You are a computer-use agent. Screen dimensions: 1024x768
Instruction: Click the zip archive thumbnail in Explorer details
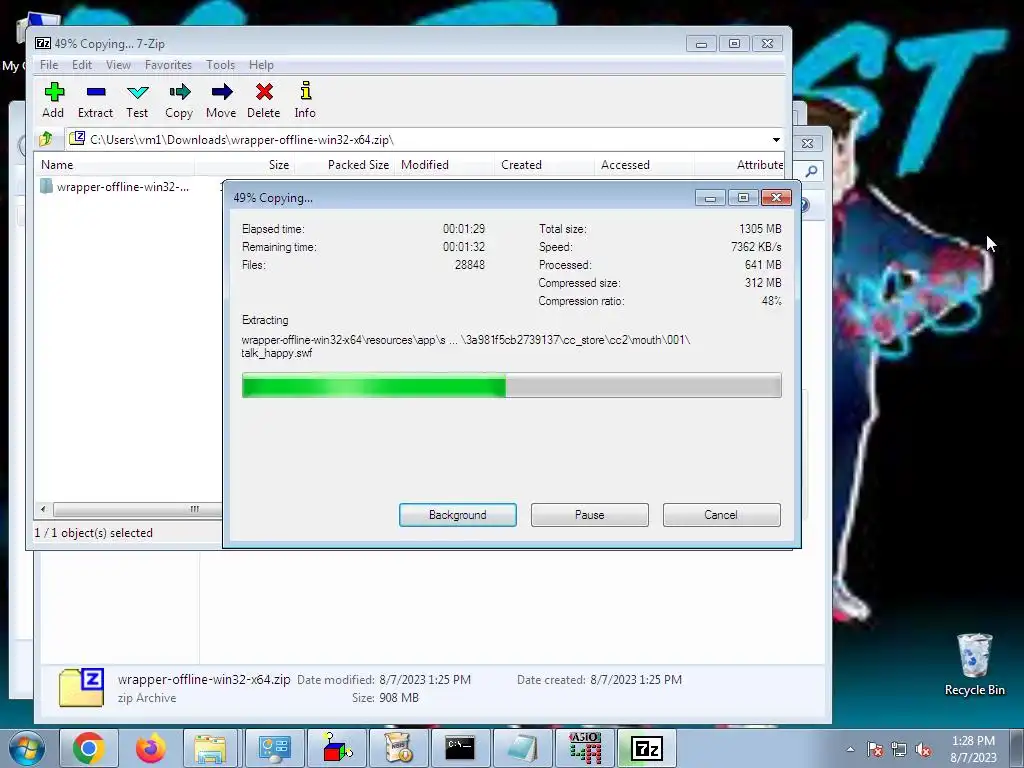[x=81, y=687]
